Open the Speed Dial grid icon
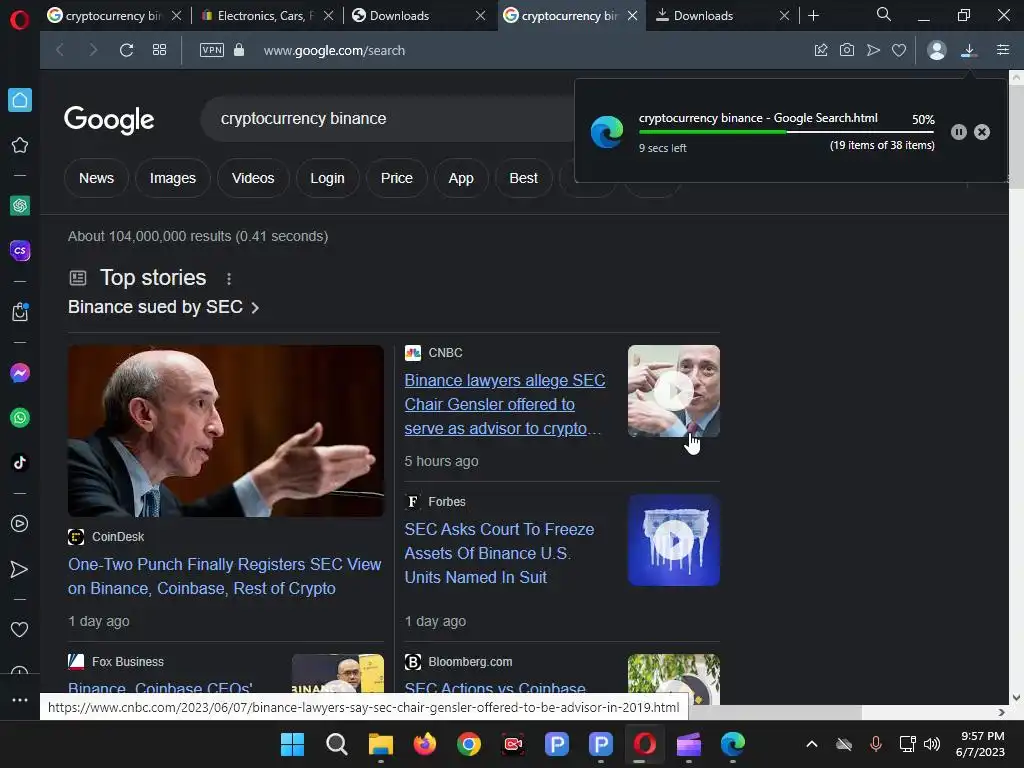1024x768 pixels. [x=159, y=50]
